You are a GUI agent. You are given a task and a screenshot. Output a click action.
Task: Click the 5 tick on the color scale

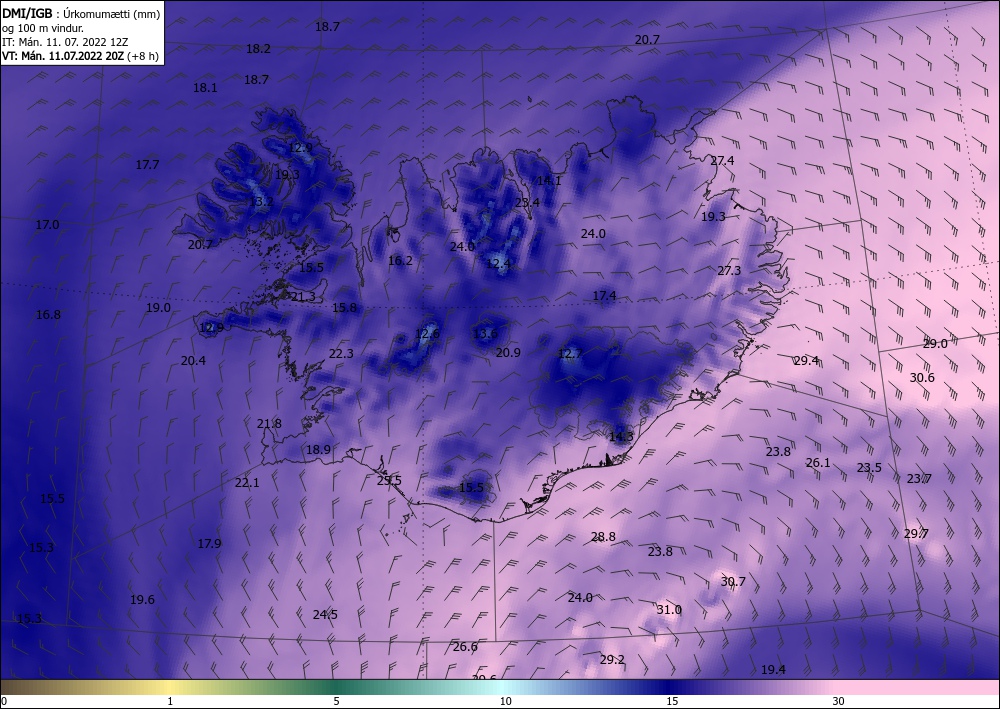pyautogui.click(x=336, y=702)
